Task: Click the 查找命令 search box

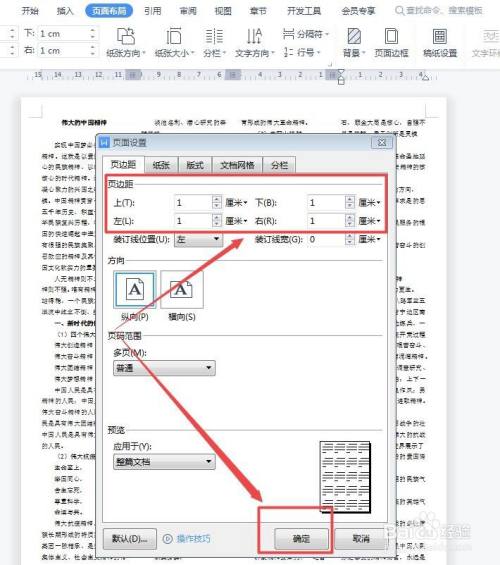Action: coord(439,11)
